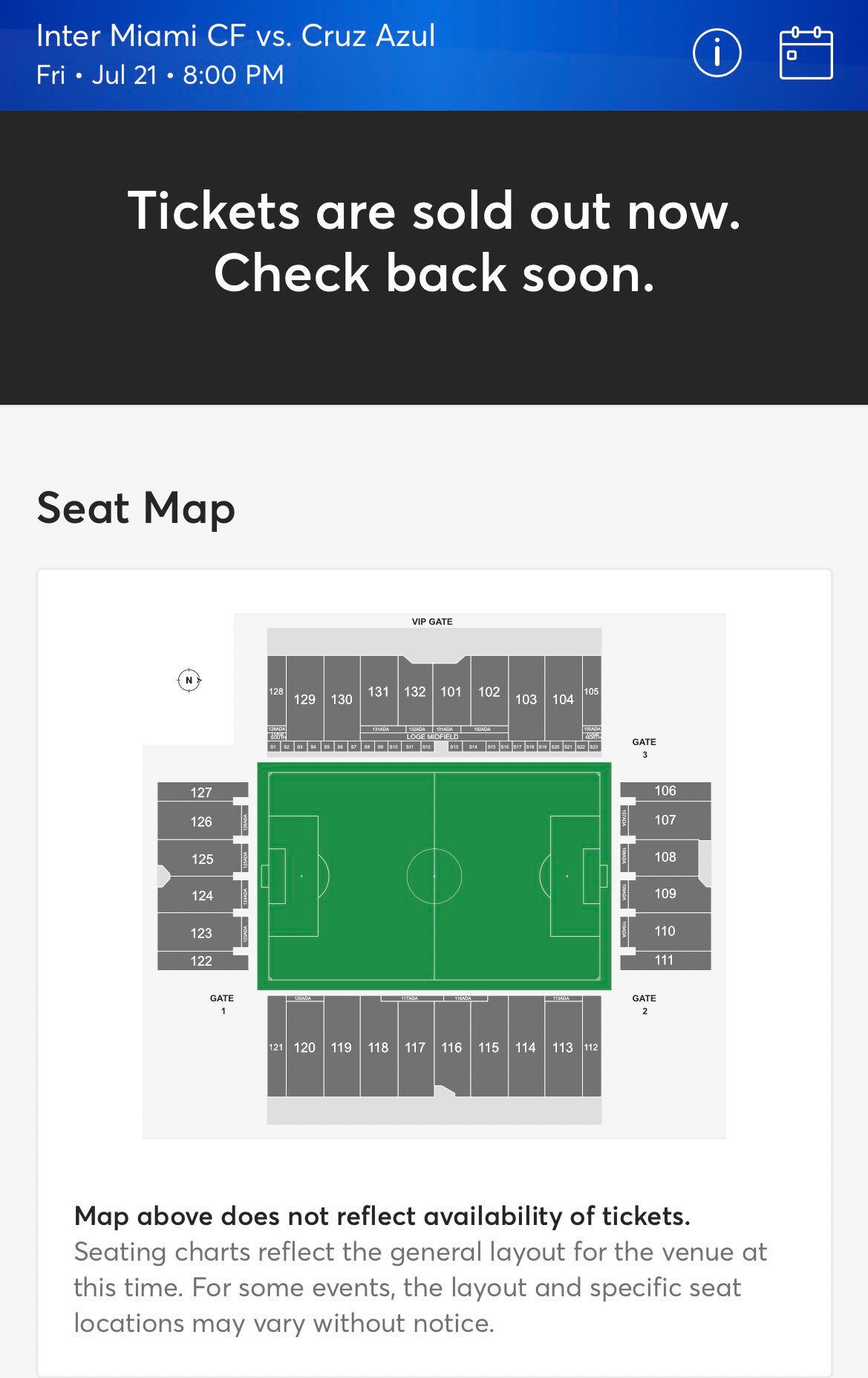Viewport: 868px width, 1378px height.
Task: Tap the Loge Midfield section
Action: 433,737
